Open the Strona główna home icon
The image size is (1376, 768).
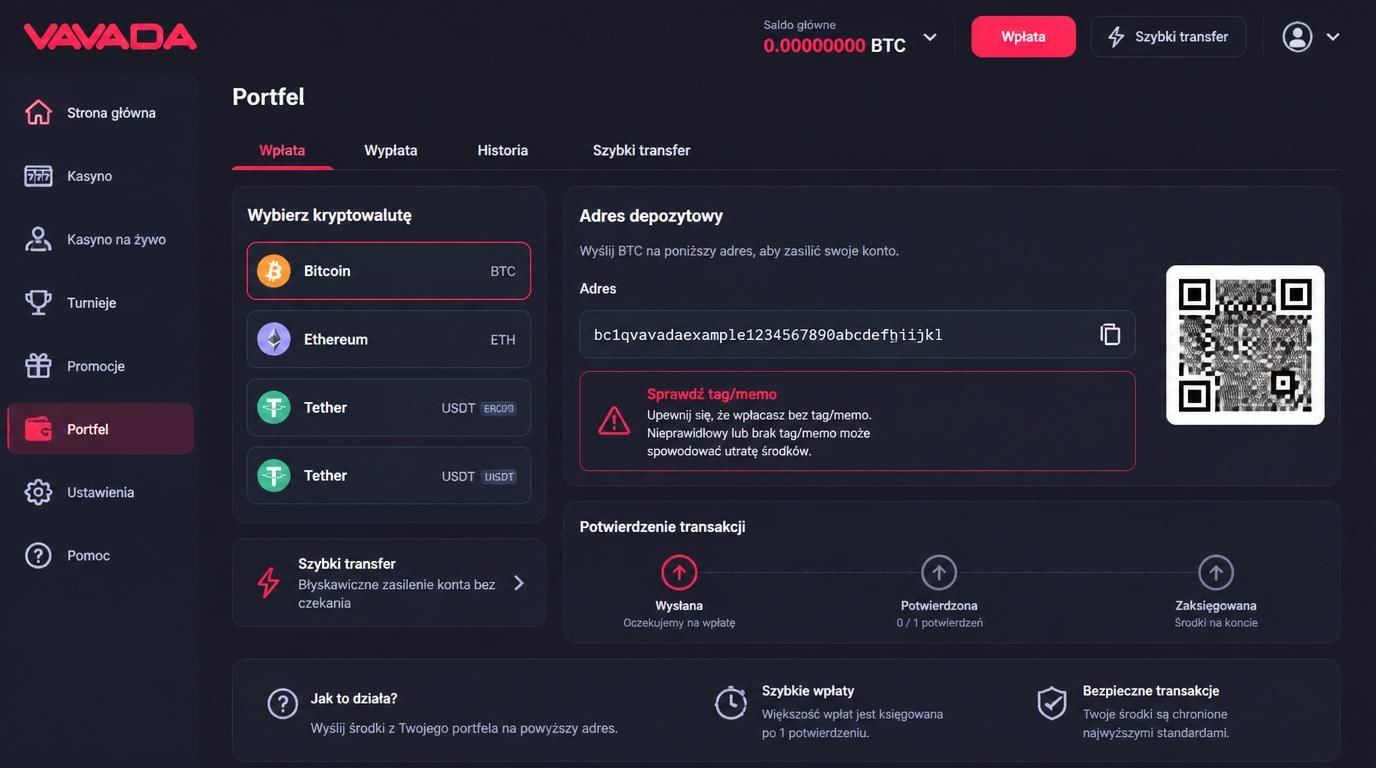pos(38,112)
